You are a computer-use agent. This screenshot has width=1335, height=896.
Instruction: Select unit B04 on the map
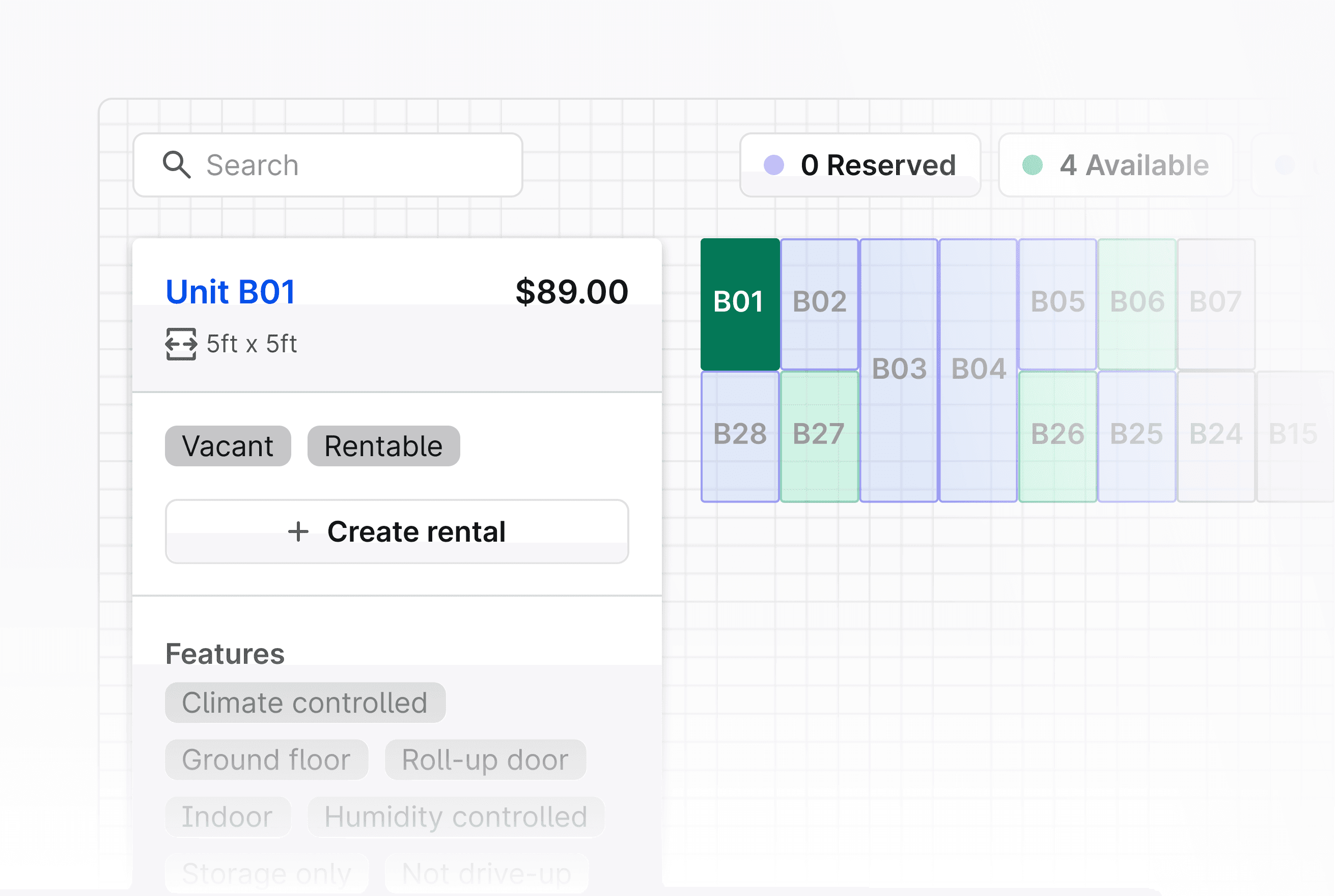click(978, 370)
